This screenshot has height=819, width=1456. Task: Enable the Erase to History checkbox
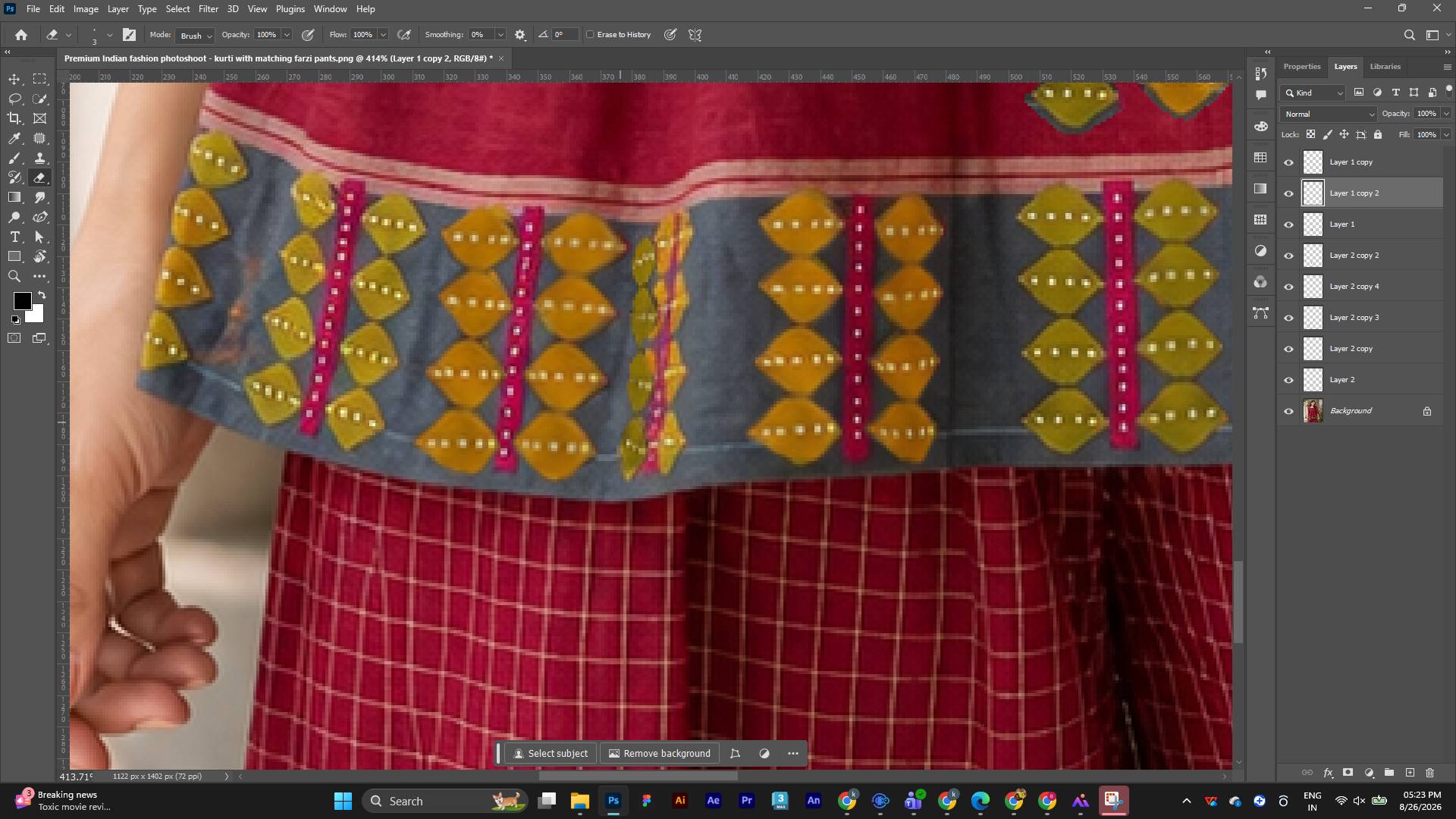coord(590,35)
